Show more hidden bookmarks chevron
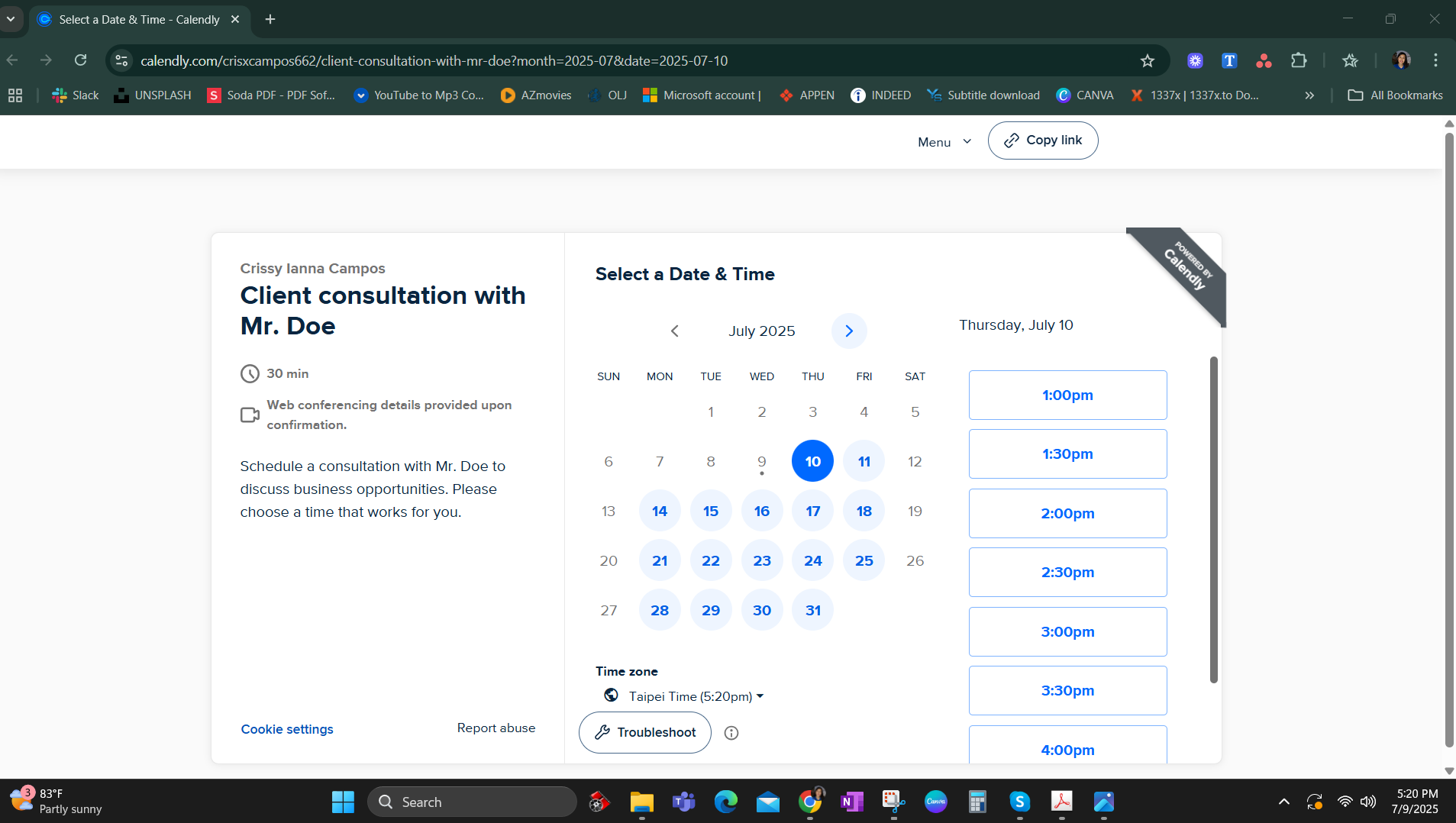 pyautogui.click(x=1309, y=95)
